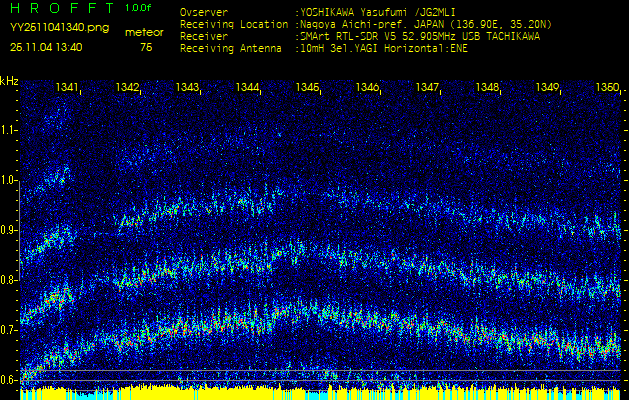This screenshot has width=629, height=400.
Task: Select the 1348 time tick label
Action: tap(487, 88)
